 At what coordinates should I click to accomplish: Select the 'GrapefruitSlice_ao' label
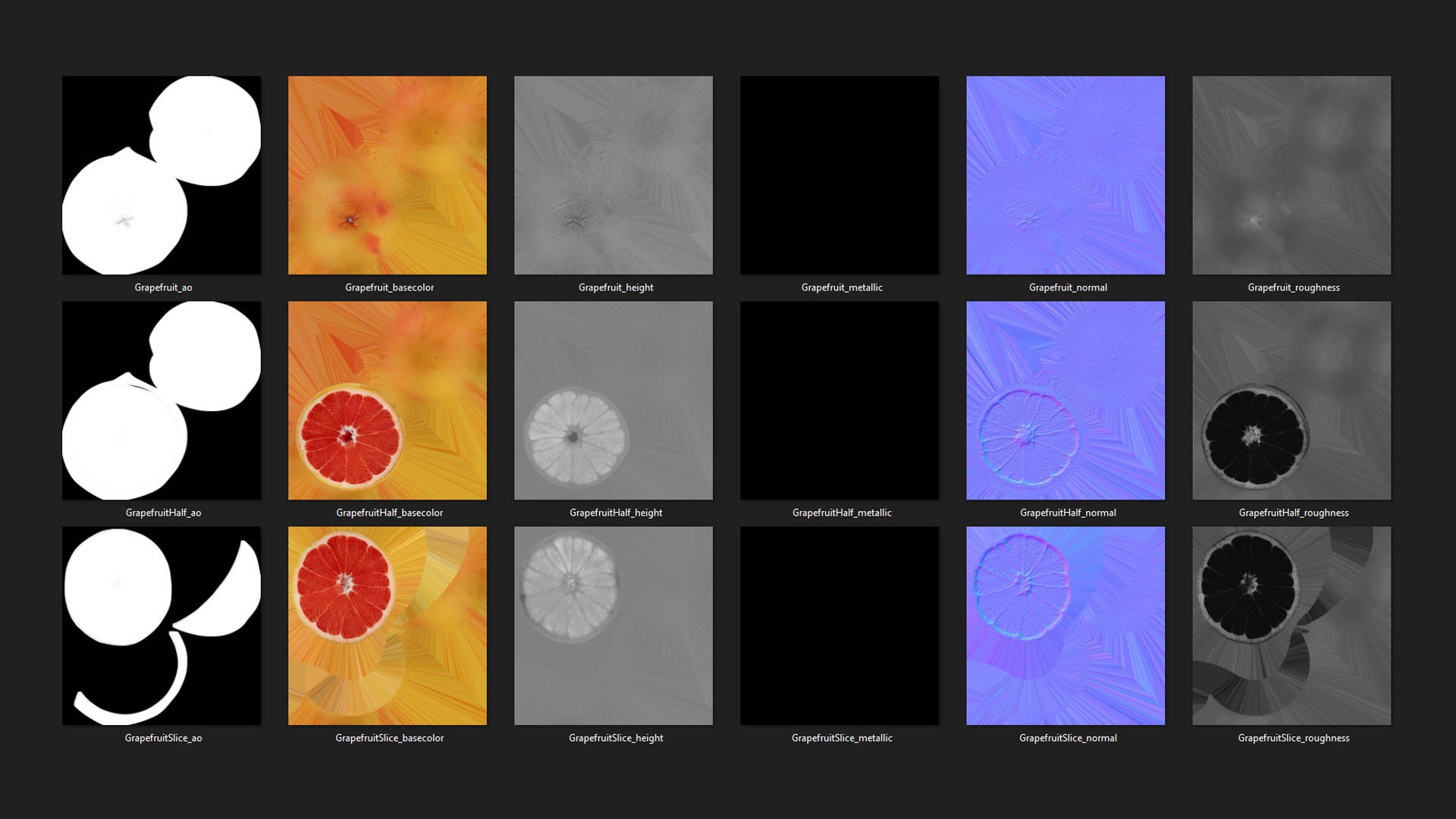(x=163, y=738)
